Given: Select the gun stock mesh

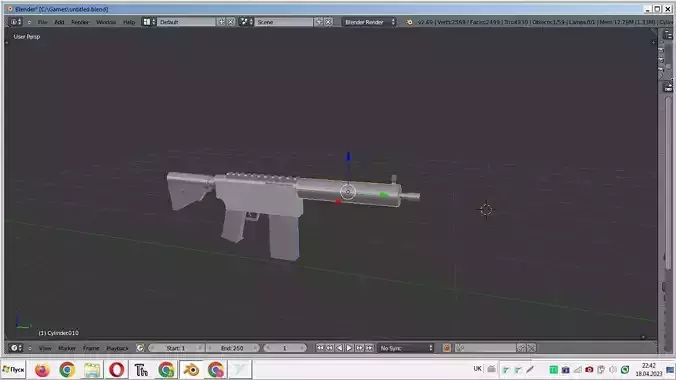Looking at the screenshot, I should [x=188, y=191].
